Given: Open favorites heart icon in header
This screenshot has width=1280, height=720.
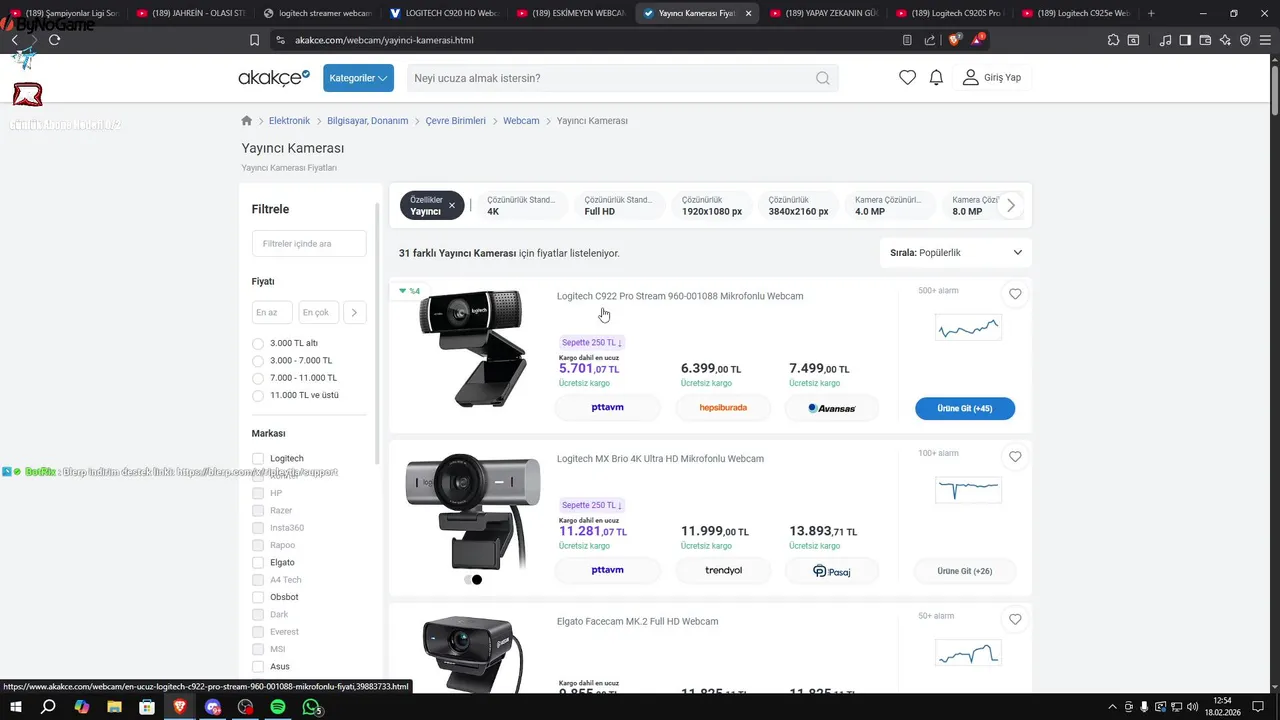Looking at the screenshot, I should point(907,78).
